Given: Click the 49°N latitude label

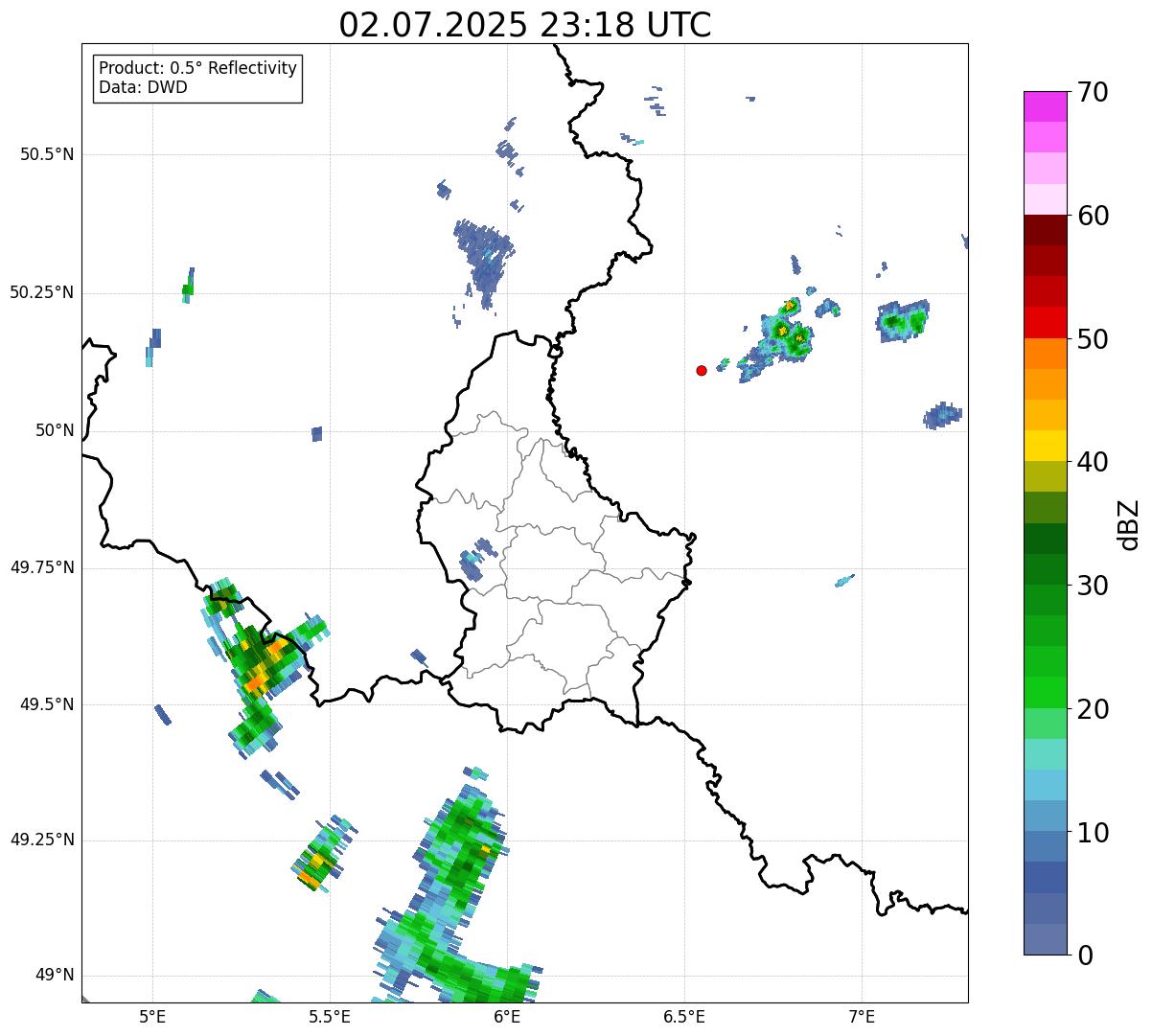Looking at the screenshot, I should (54, 976).
